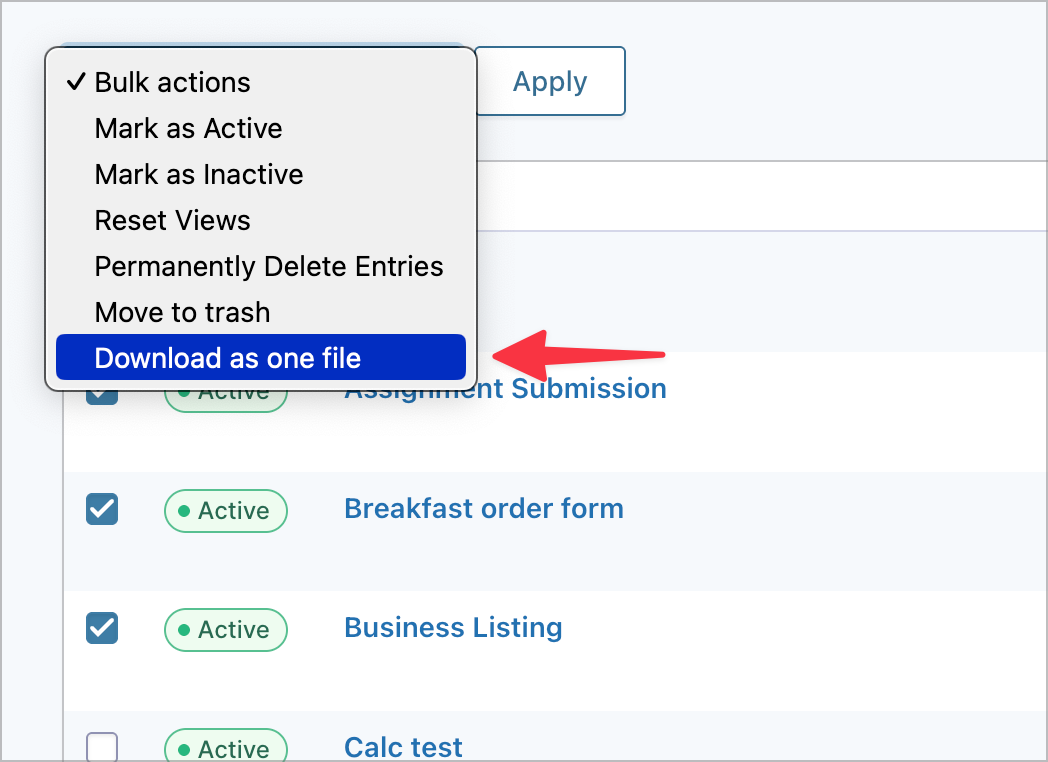The height and width of the screenshot is (762, 1048).
Task: Click the Active badge beside Breakfast order form
Action: (x=225, y=510)
